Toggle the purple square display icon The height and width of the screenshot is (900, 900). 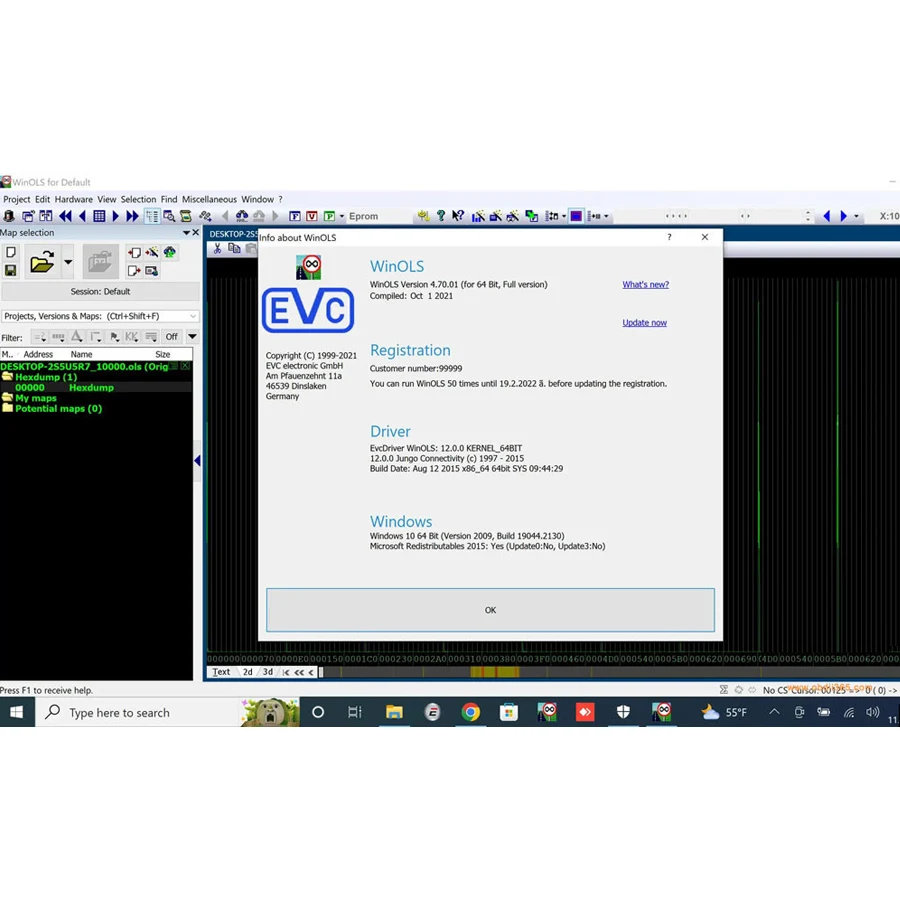576,216
